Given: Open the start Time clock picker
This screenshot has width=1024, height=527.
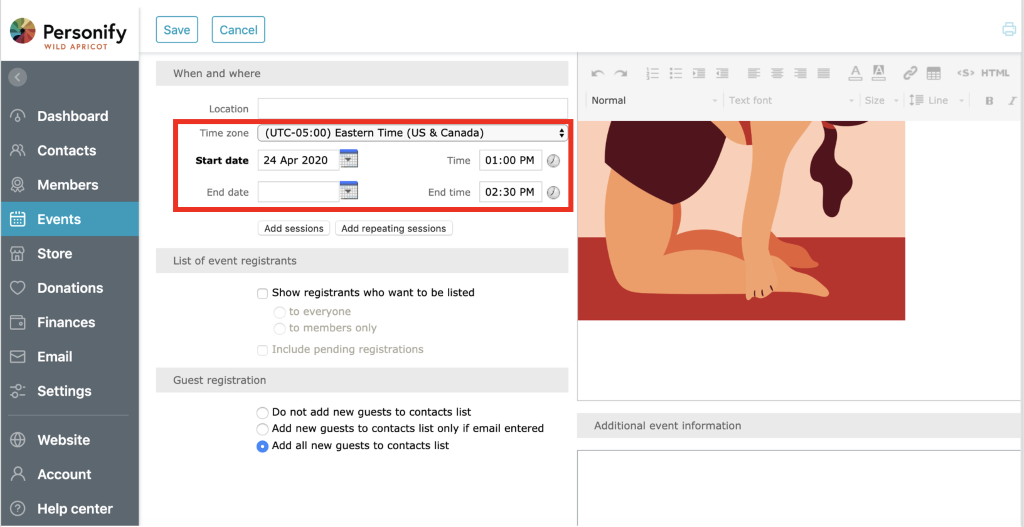Looking at the screenshot, I should tap(553, 161).
